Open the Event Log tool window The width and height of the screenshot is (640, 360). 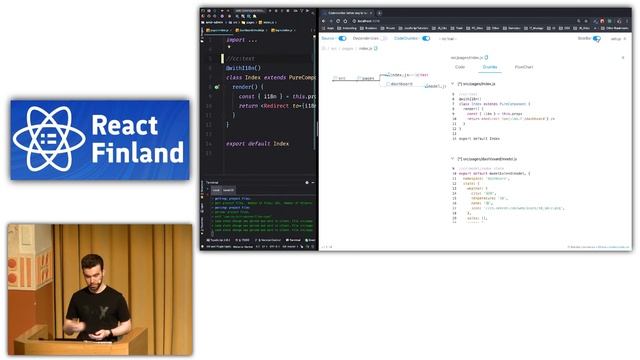pos(310,240)
